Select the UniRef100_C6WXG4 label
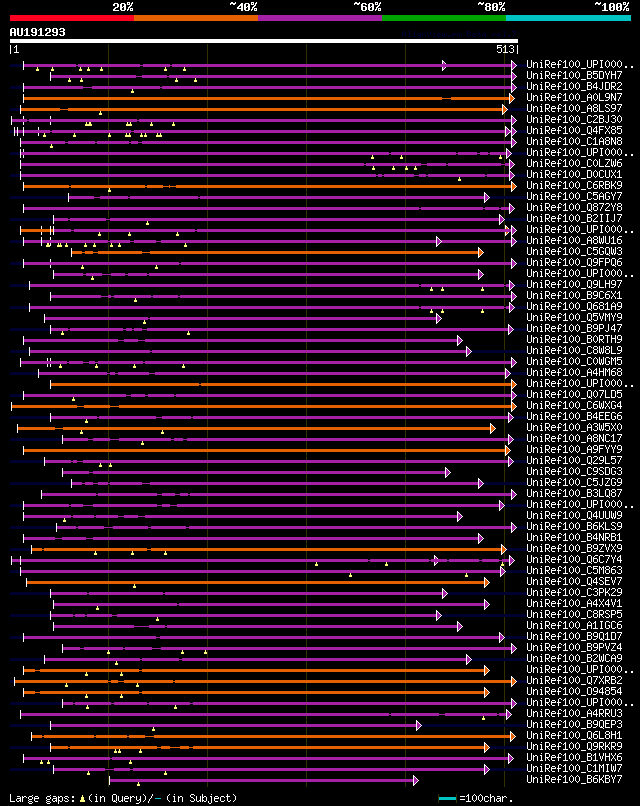640x806 pixels. pyautogui.click(x=574, y=405)
